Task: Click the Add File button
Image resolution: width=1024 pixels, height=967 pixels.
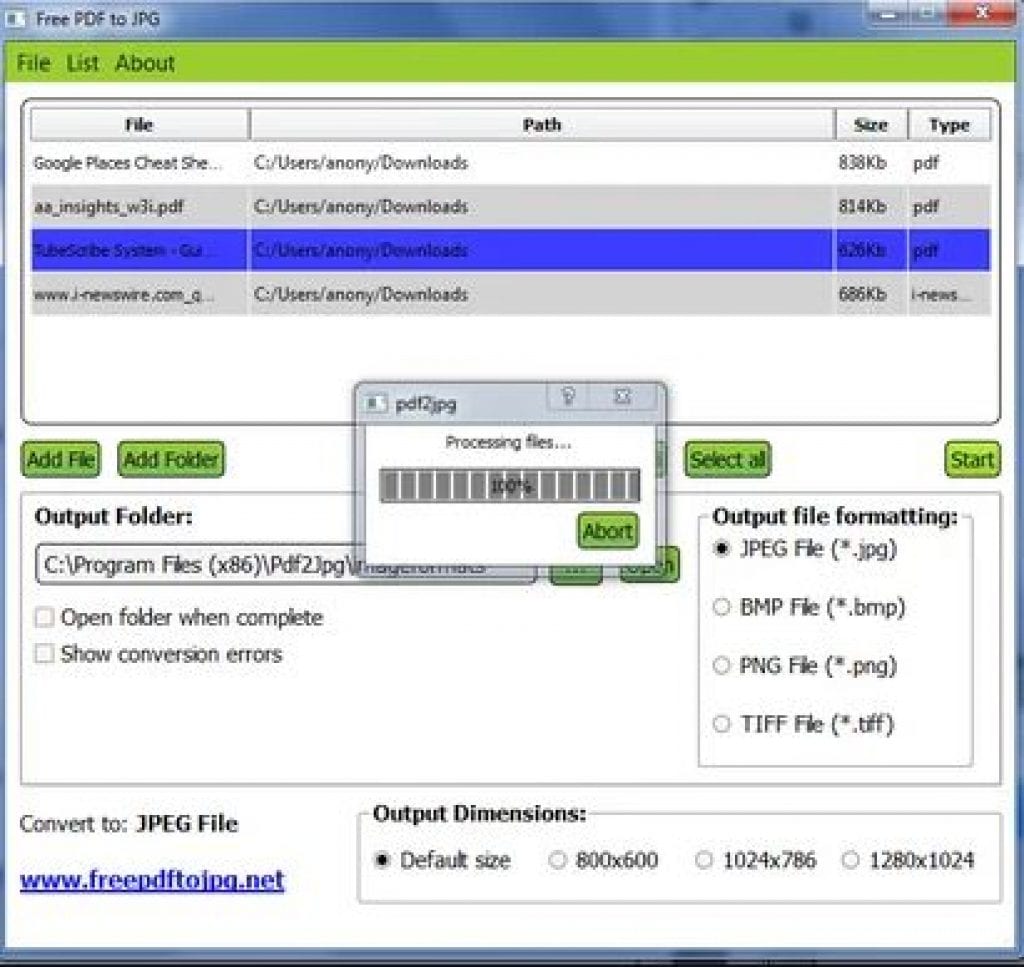Action: pyautogui.click(x=61, y=460)
